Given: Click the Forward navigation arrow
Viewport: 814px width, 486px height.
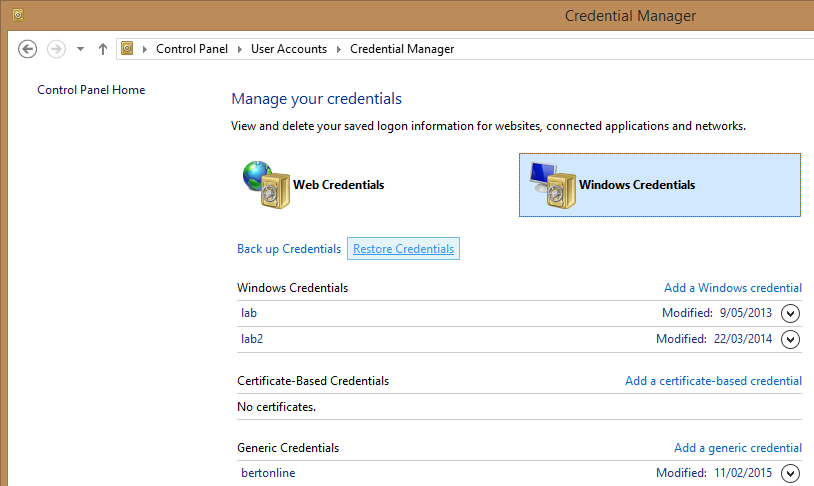Looking at the screenshot, I should [x=57, y=49].
